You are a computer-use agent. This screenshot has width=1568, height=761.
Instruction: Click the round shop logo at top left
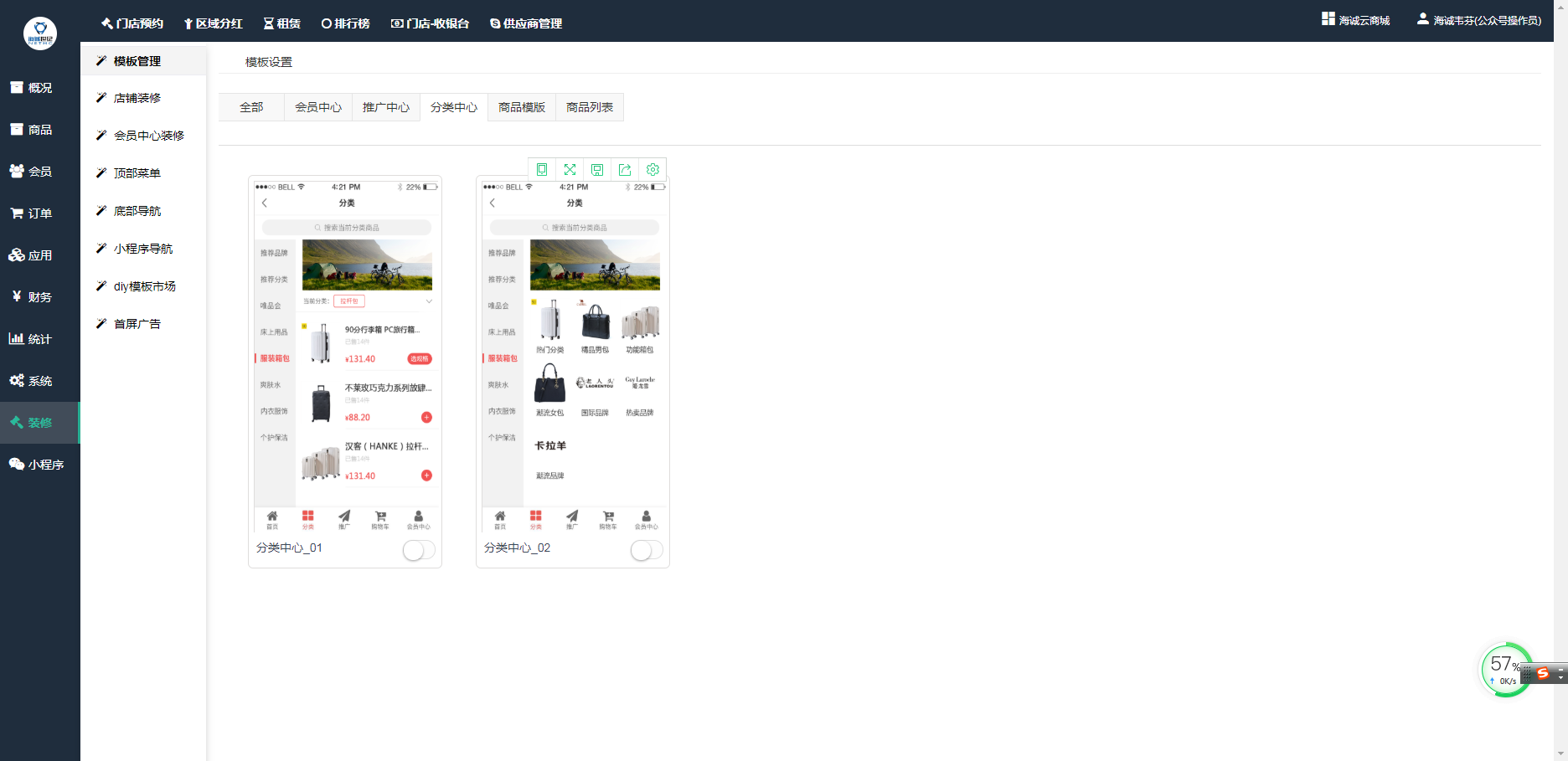(40, 33)
